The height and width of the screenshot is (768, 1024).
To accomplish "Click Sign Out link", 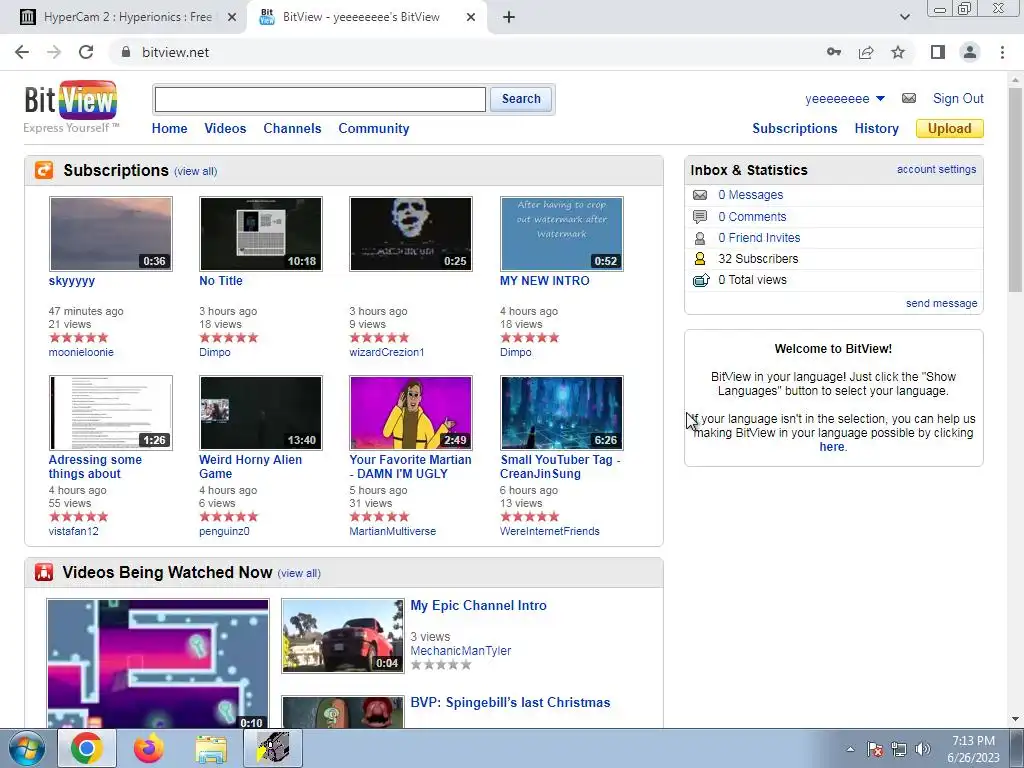I will pyautogui.click(x=958, y=99).
